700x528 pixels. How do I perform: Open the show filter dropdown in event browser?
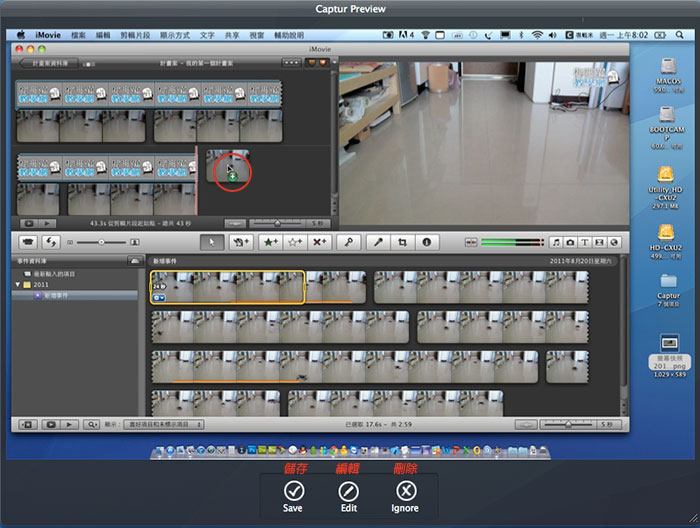(x=164, y=424)
